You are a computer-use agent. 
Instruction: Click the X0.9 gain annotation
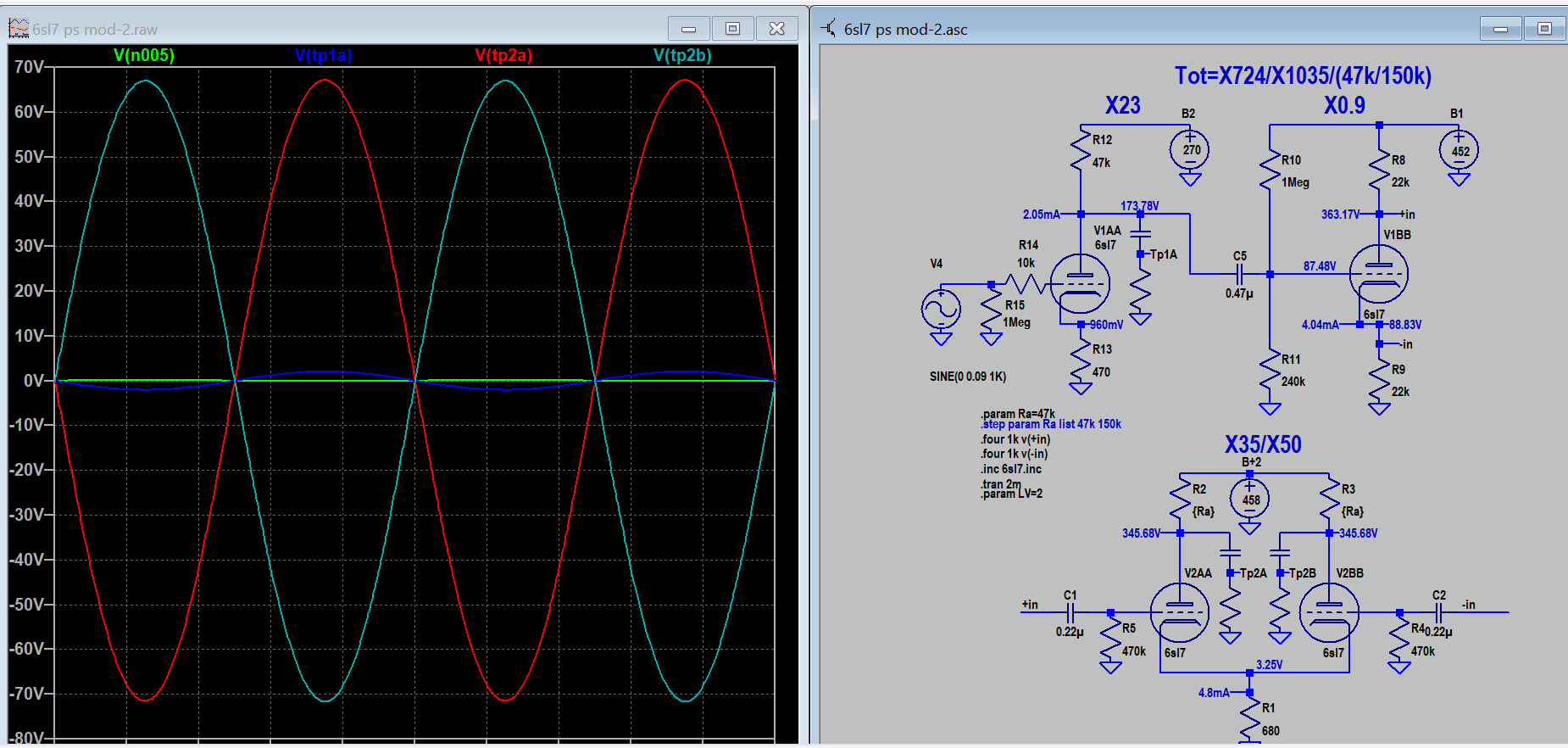1345,105
